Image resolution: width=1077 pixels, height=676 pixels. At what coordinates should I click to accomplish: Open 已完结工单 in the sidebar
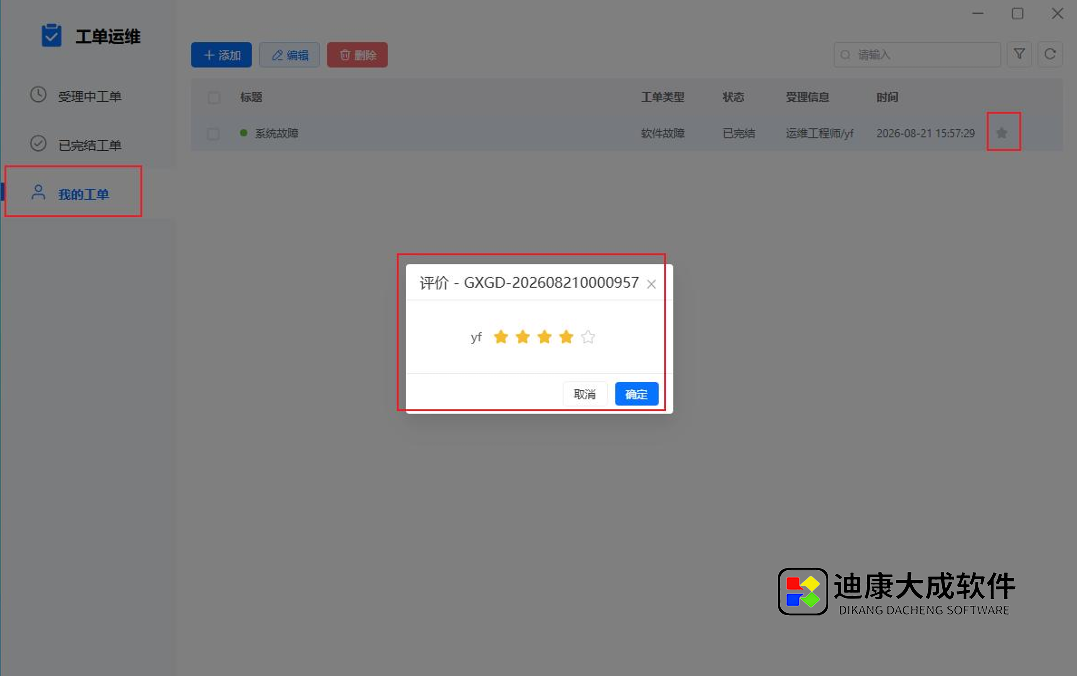pos(89,145)
